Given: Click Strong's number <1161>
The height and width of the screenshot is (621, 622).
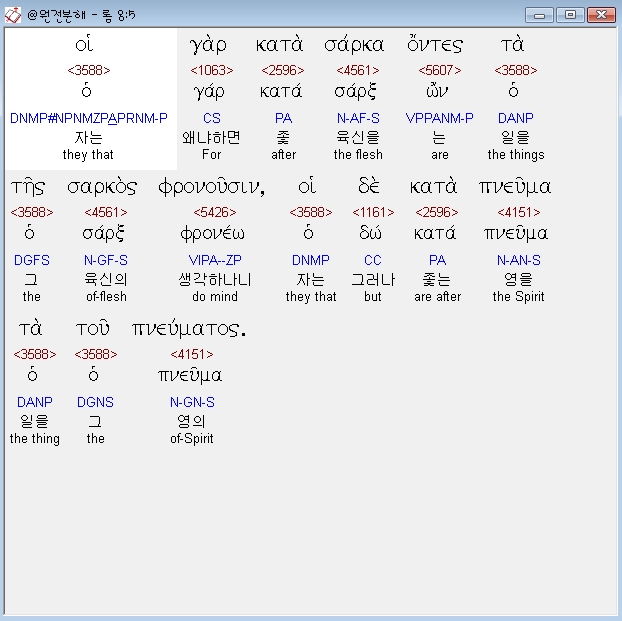Looking at the screenshot, I should (373, 212).
